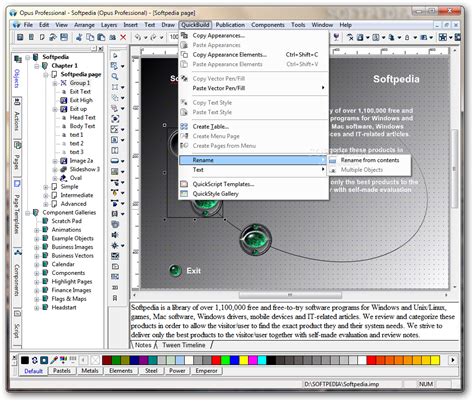Click the palette scroll right arrow
The height and width of the screenshot is (402, 474).
coord(453,360)
